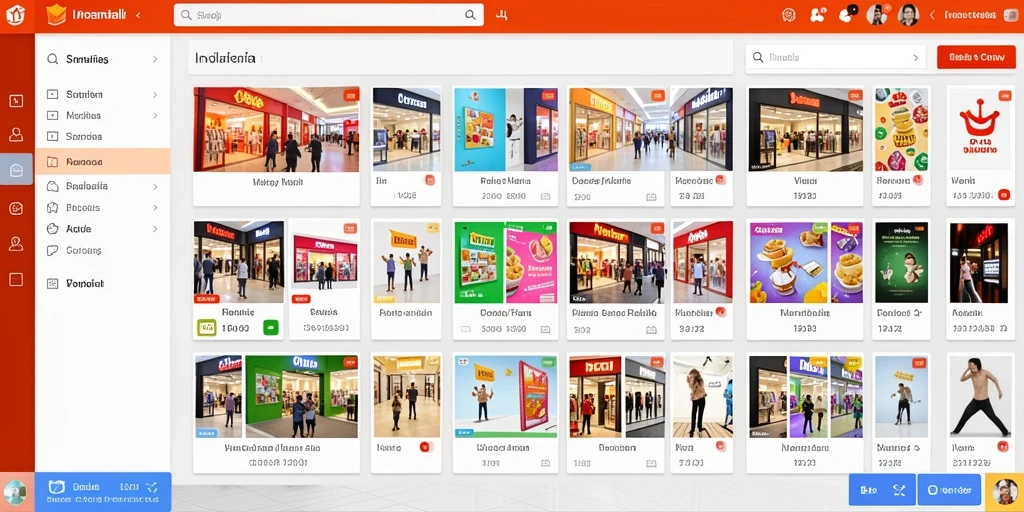Image resolution: width=1024 pixels, height=512 pixels.
Task: Click the orange box brand logo icon
Action: 57,14
